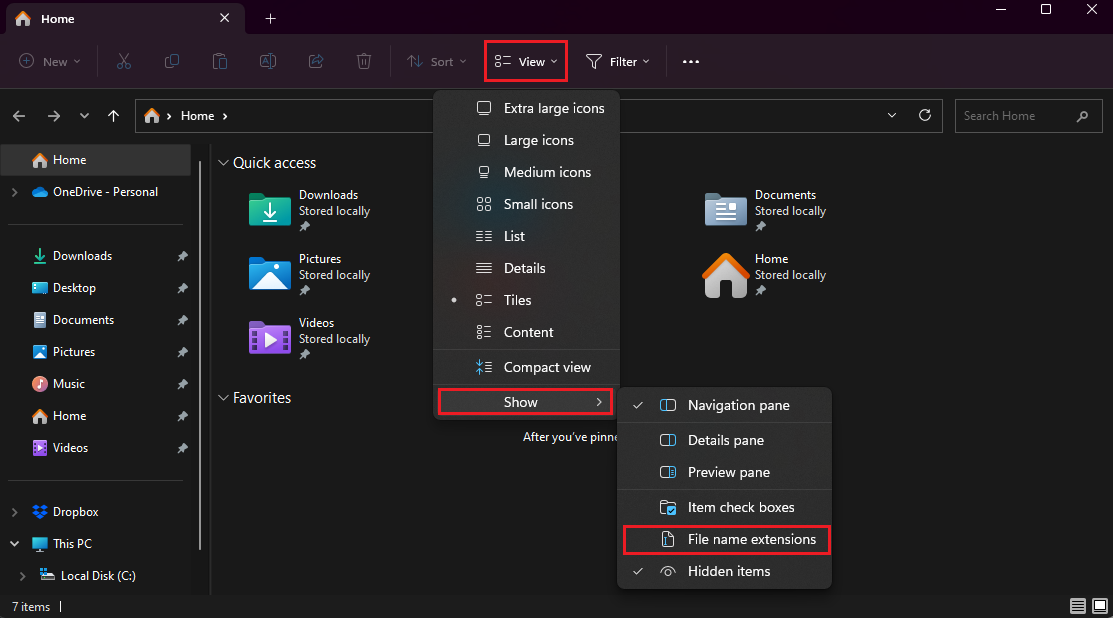Image resolution: width=1113 pixels, height=618 pixels.
Task: Click the Pictures pinned item in sidebar
Action: pos(75,351)
